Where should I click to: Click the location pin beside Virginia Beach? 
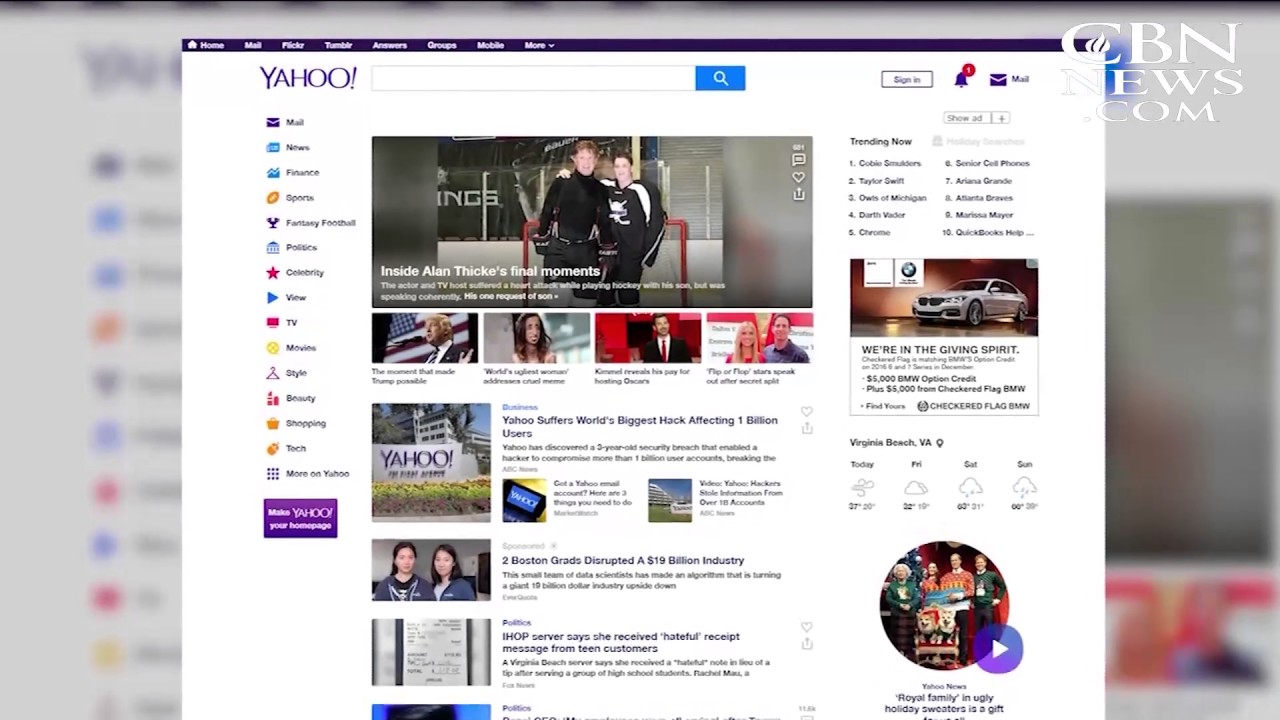pyautogui.click(x=939, y=442)
